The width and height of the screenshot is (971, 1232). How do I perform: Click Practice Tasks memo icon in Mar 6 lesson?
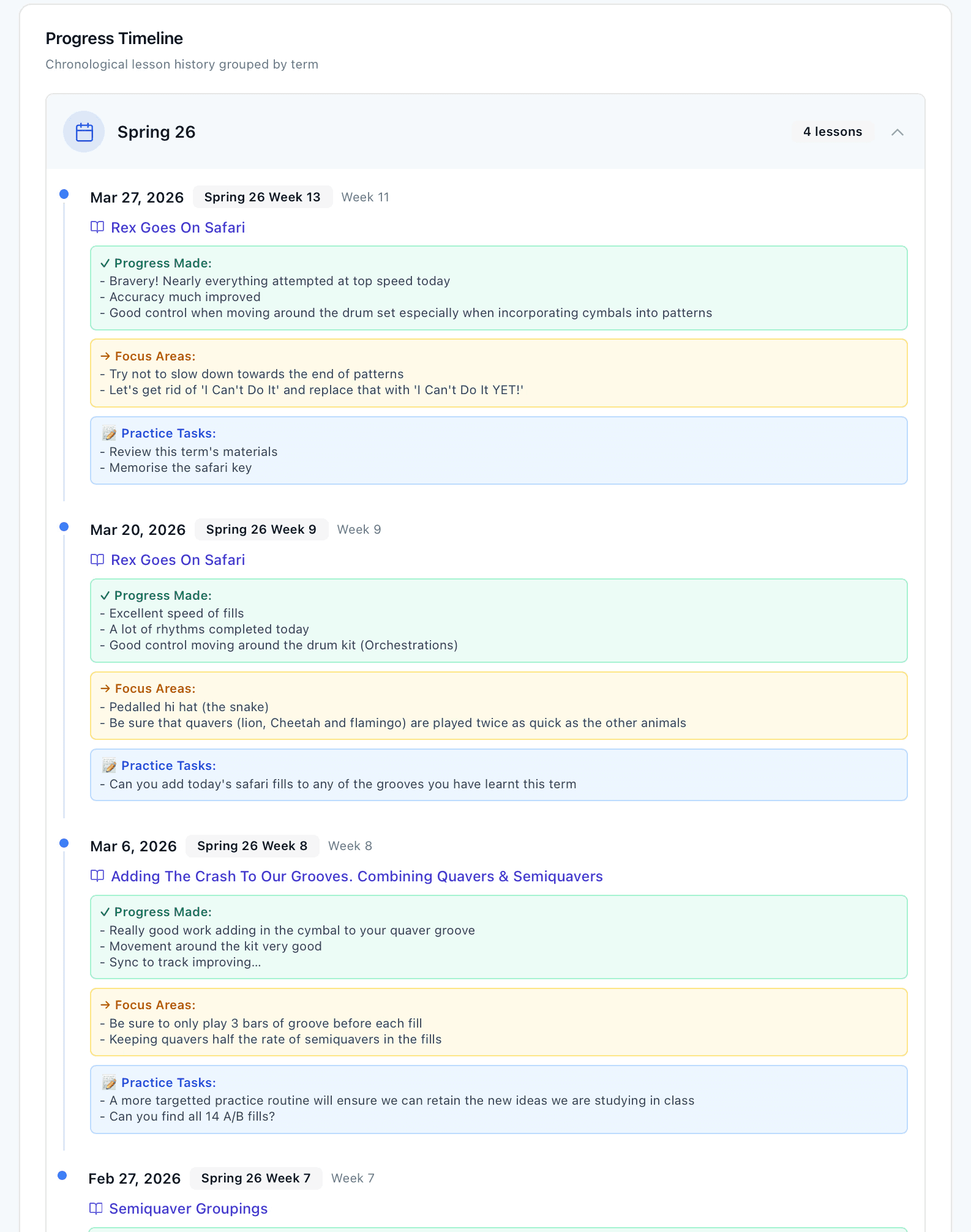click(109, 1083)
